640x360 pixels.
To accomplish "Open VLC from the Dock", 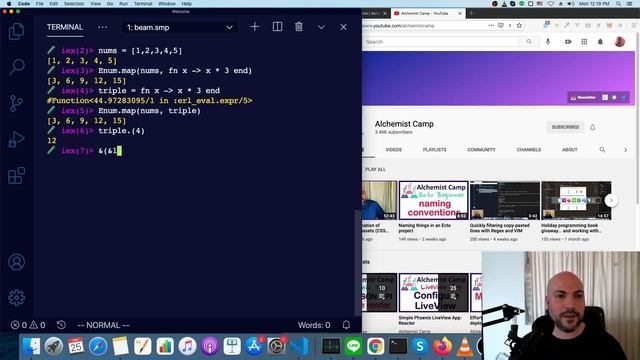I will point(464,347).
